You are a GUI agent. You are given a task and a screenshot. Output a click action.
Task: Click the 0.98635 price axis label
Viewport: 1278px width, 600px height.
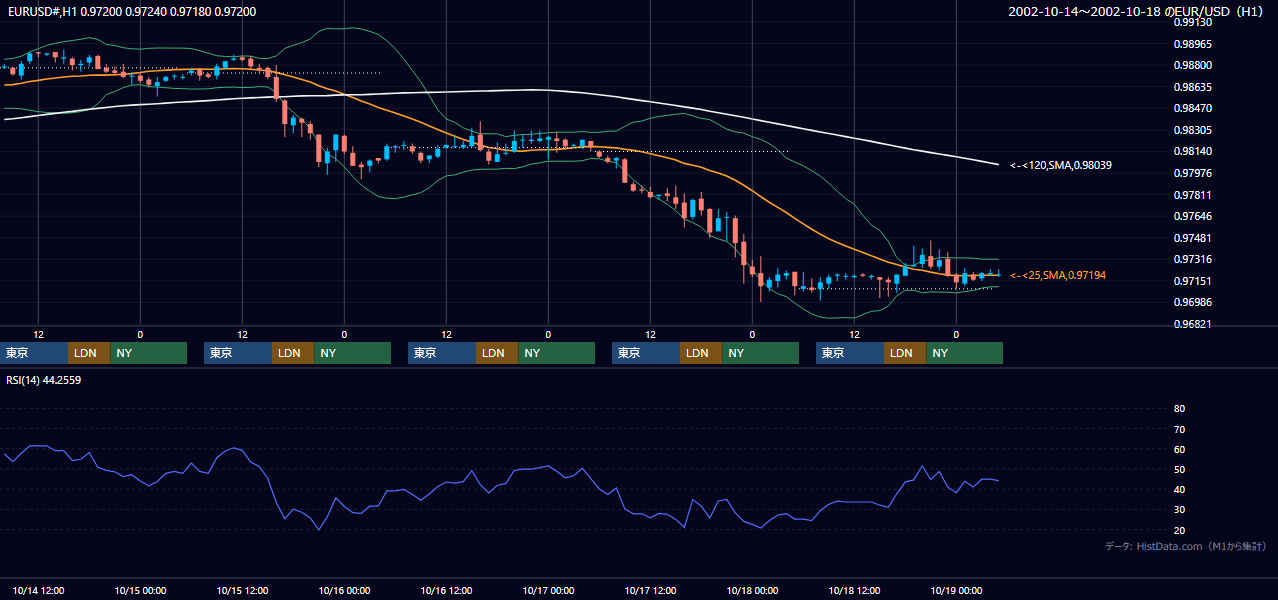click(1193, 87)
